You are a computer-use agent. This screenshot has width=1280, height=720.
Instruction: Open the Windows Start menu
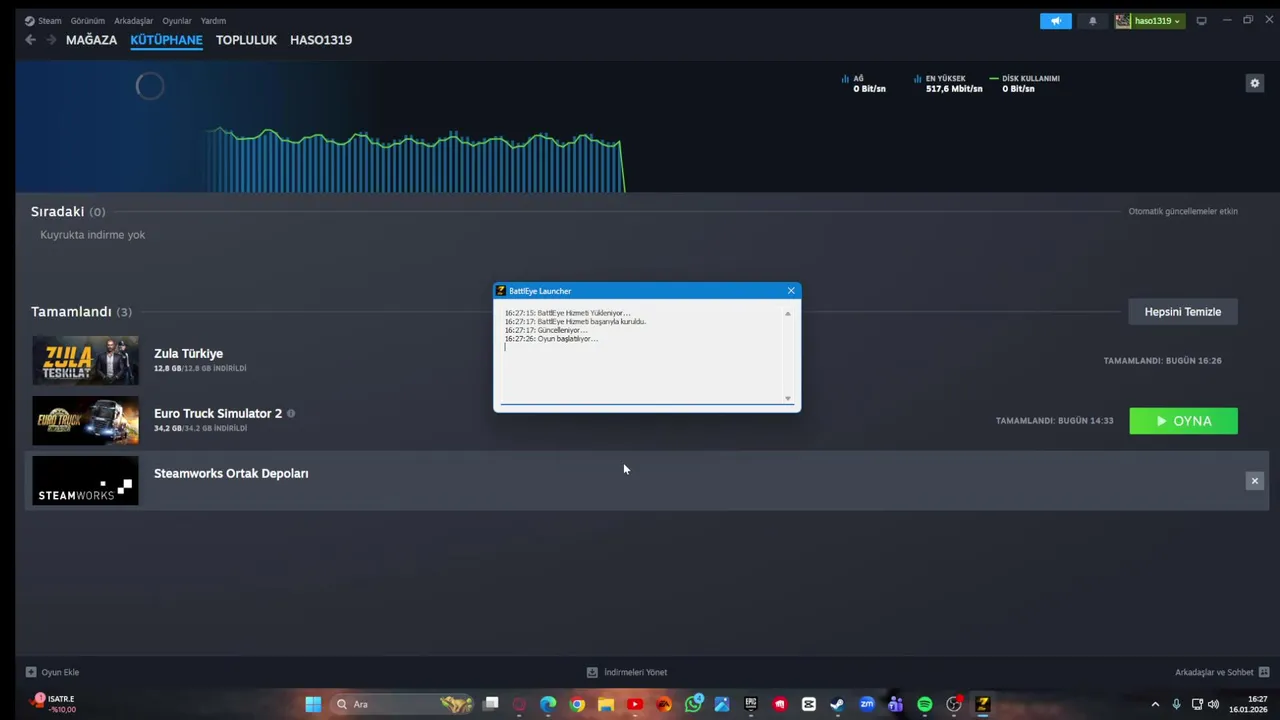pos(313,704)
